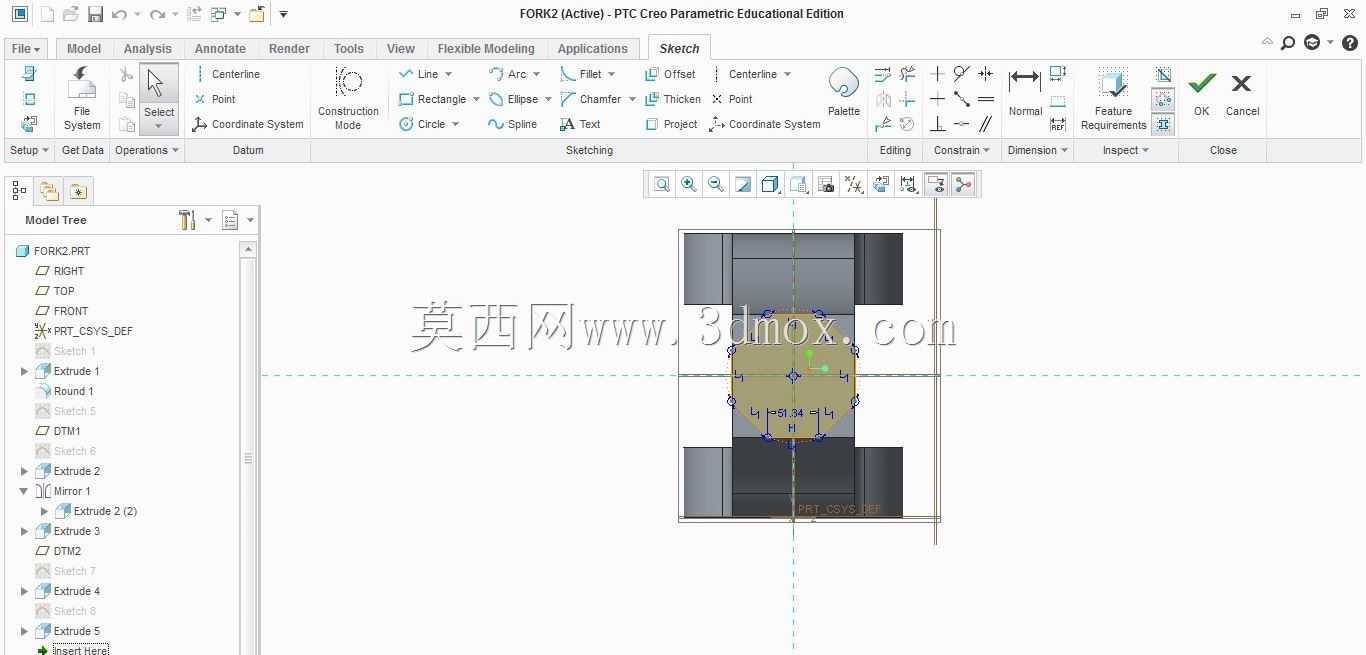This screenshot has width=1366, height=655.
Task: Apply the Parallel constraint
Action: point(985,124)
